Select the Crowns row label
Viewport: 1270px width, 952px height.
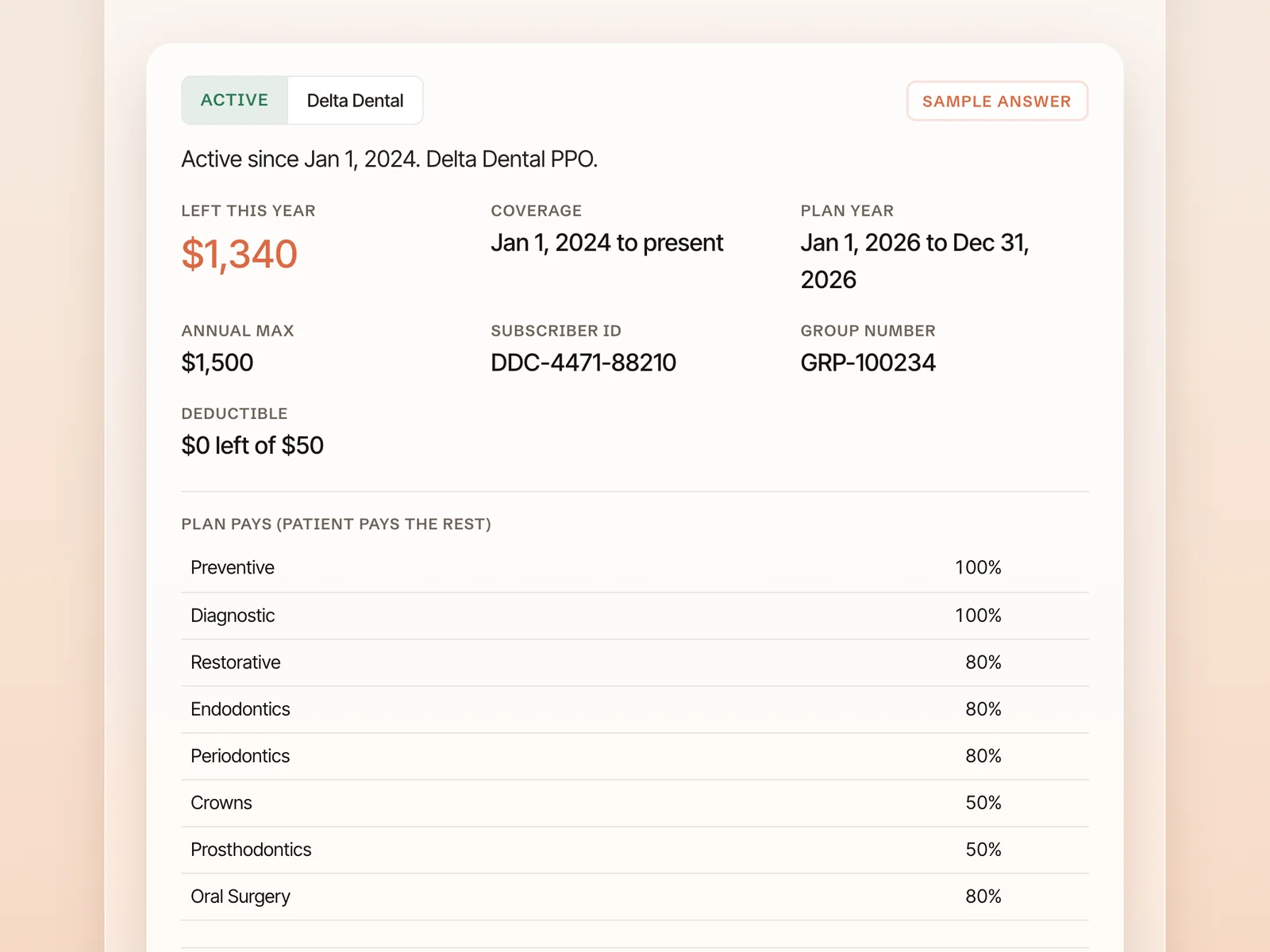[x=221, y=803]
